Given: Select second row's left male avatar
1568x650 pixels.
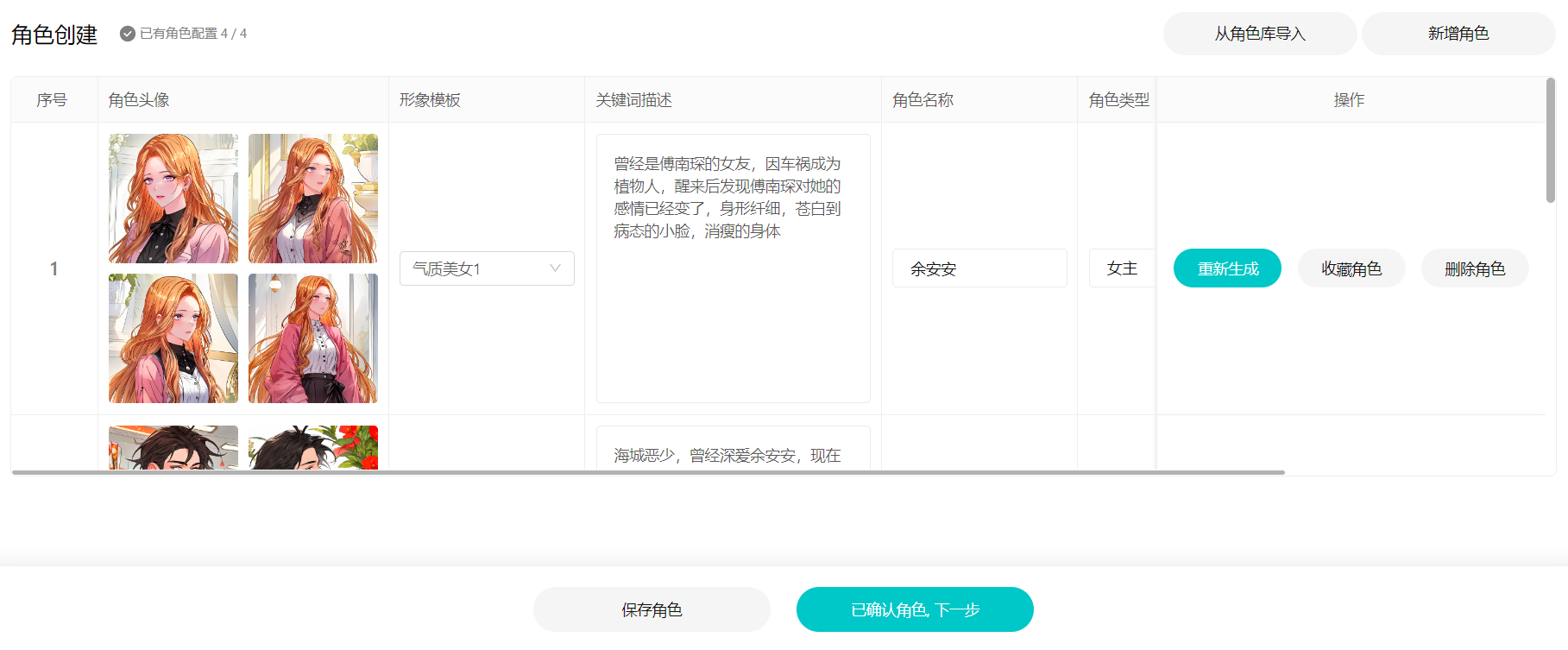Looking at the screenshot, I should (x=173, y=448).
